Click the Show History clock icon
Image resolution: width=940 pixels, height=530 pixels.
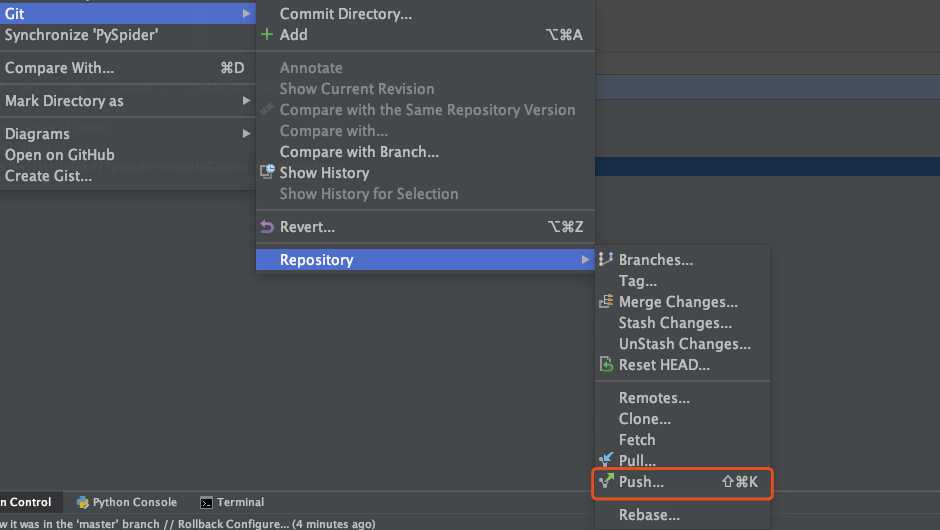[267, 172]
